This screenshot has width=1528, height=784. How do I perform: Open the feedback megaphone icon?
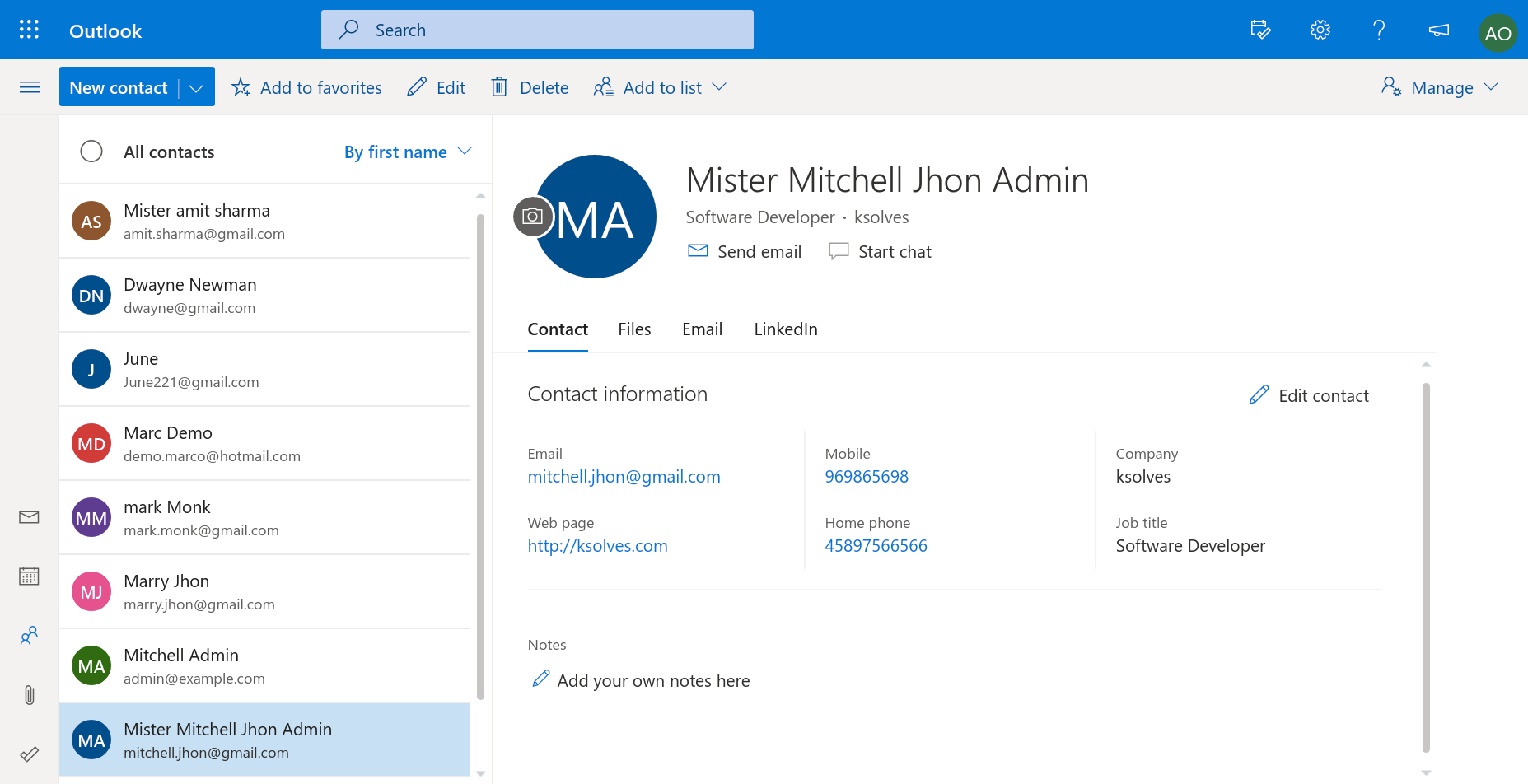click(1438, 30)
